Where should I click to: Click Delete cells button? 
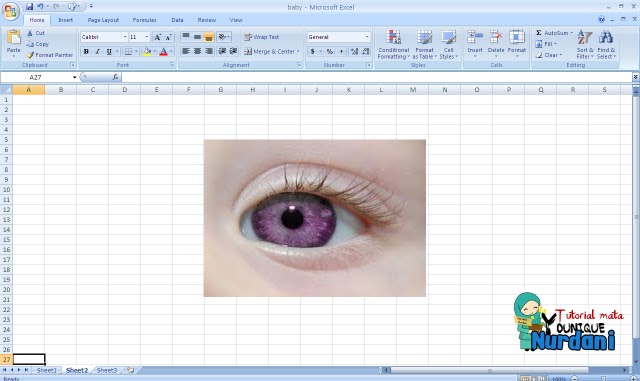click(496, 44)
